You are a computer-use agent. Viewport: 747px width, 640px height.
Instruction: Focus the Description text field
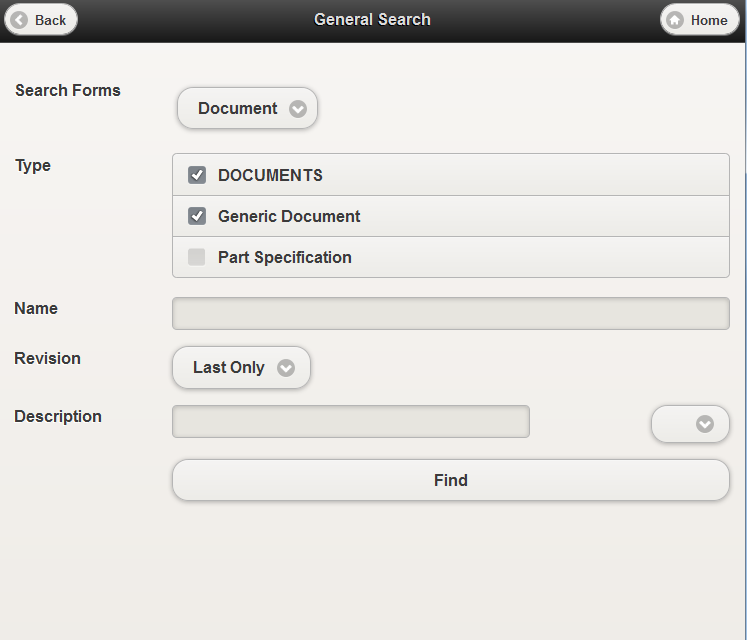point(350,421)
